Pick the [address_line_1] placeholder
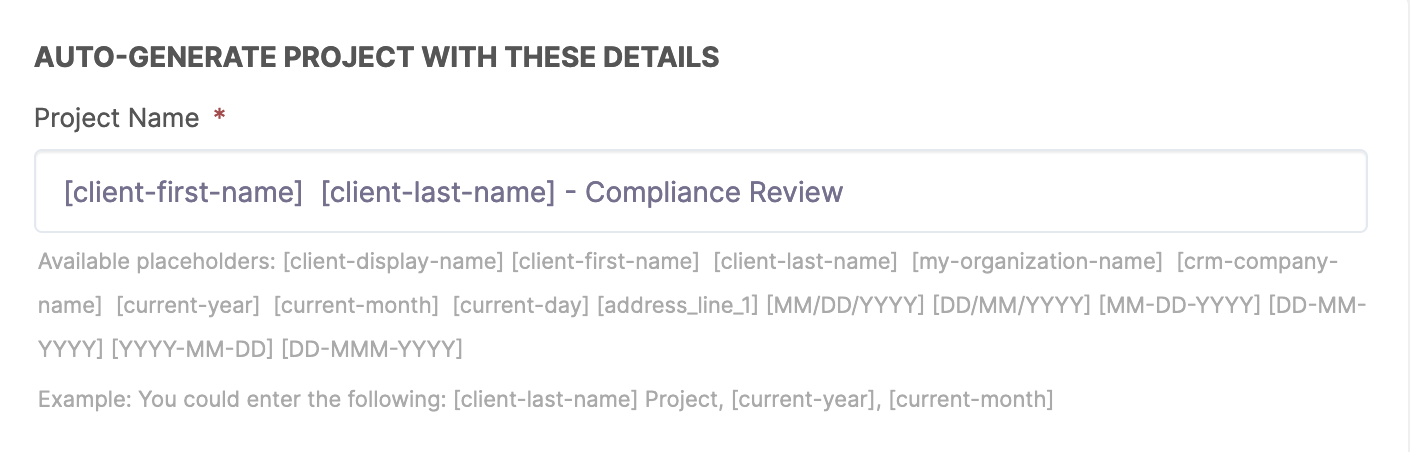Viewport: 1410px width, 452px height. point(678,305)
